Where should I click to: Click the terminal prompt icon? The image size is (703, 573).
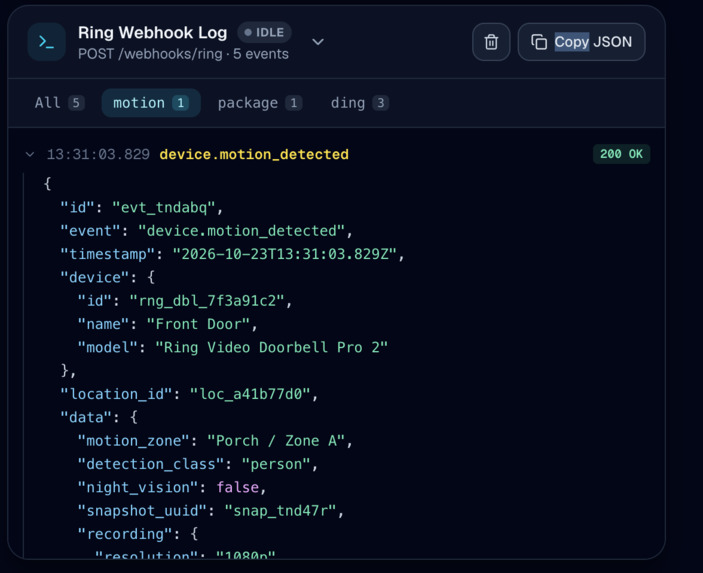pyautogui.click(x=47, y=42)
